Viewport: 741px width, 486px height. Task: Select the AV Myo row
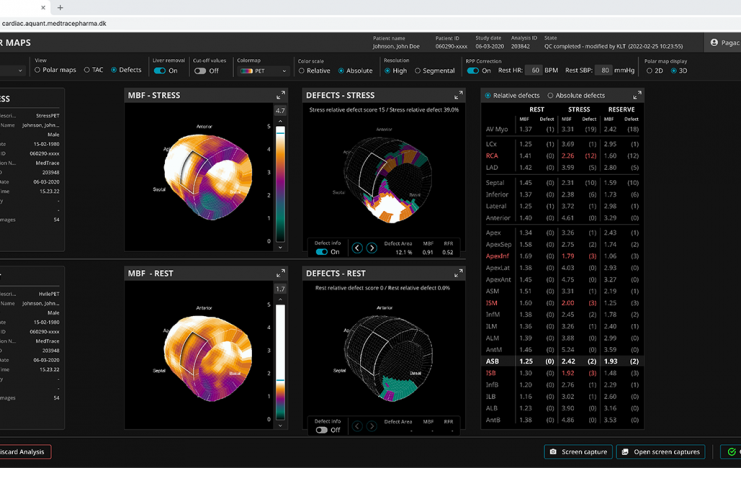coord(562,129)
